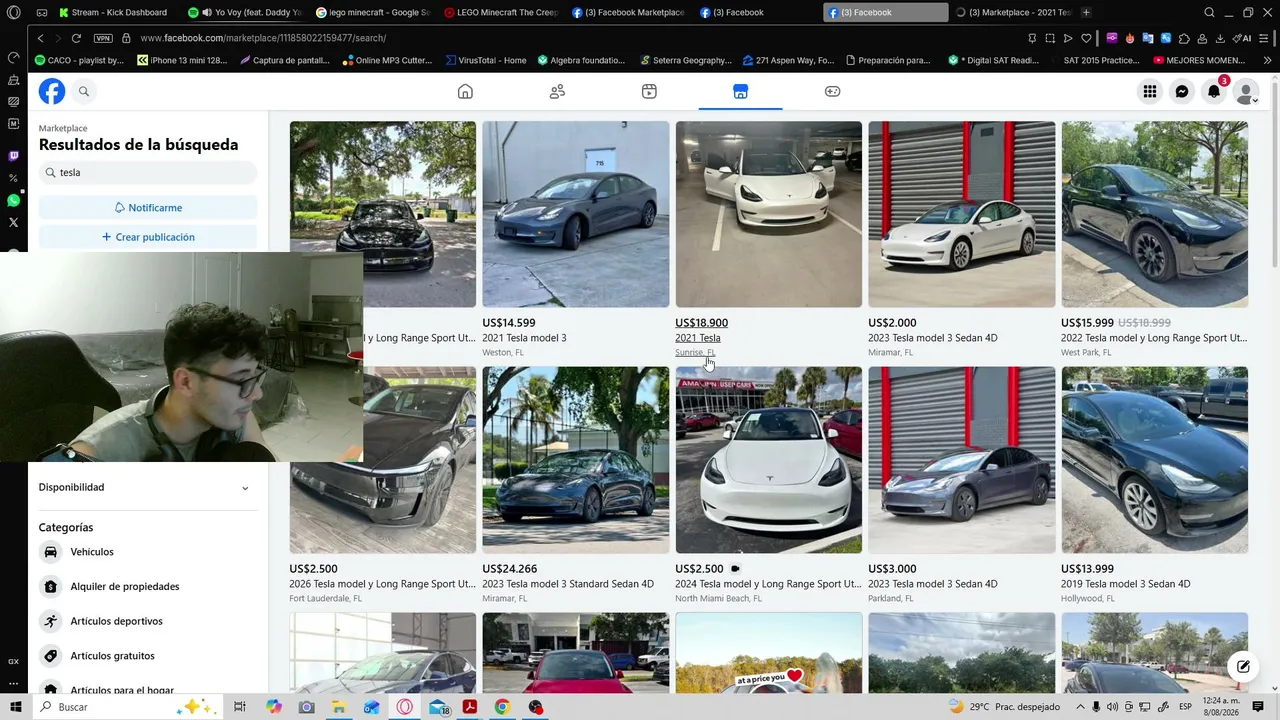Open Twitch in the Opera sidebar
This screenshot has width=1280, height=720.
[x=13, y=156]
